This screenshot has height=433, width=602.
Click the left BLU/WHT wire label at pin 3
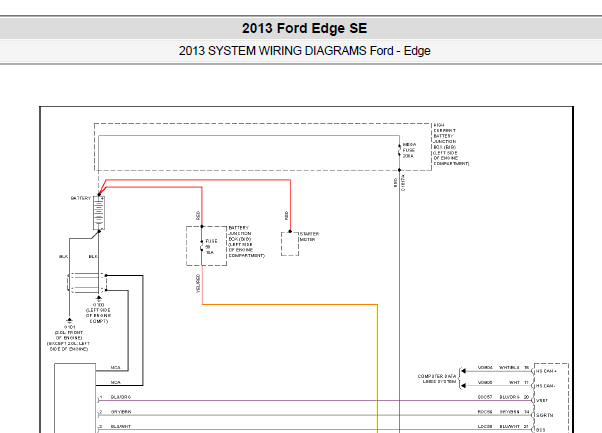click(121, 426)
